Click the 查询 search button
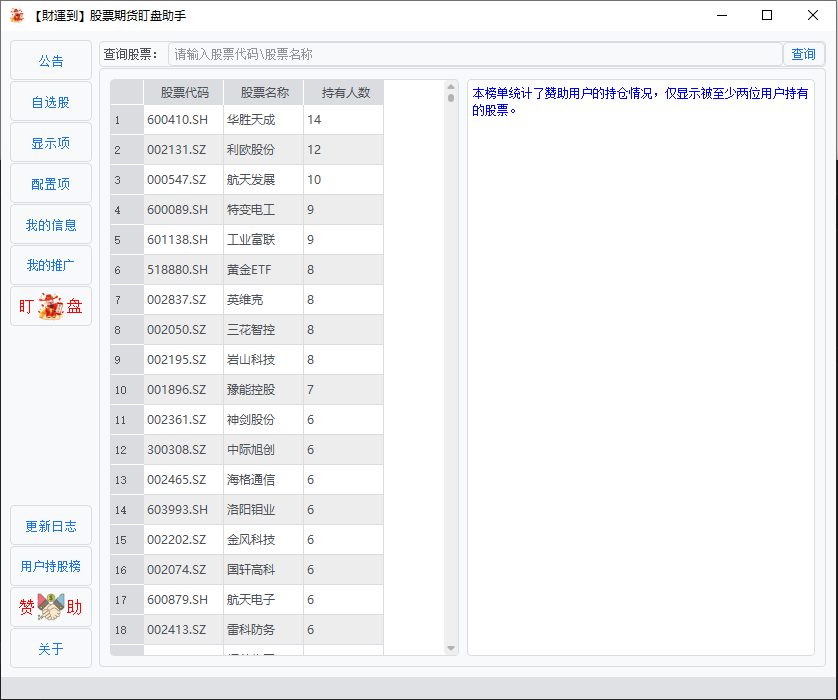 coord(804,54)
